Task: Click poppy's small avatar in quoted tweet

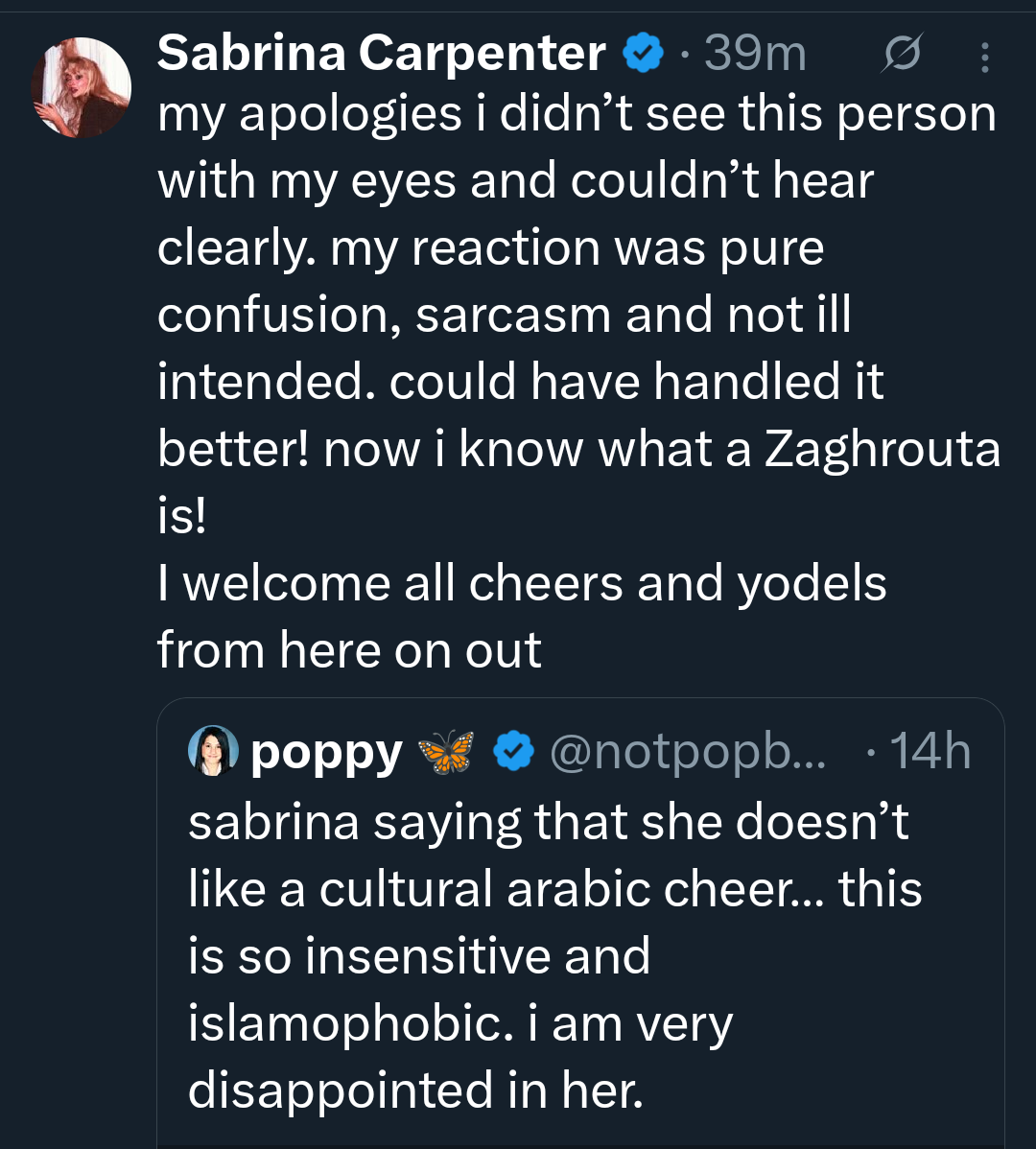Action: [x=213, y=751]
